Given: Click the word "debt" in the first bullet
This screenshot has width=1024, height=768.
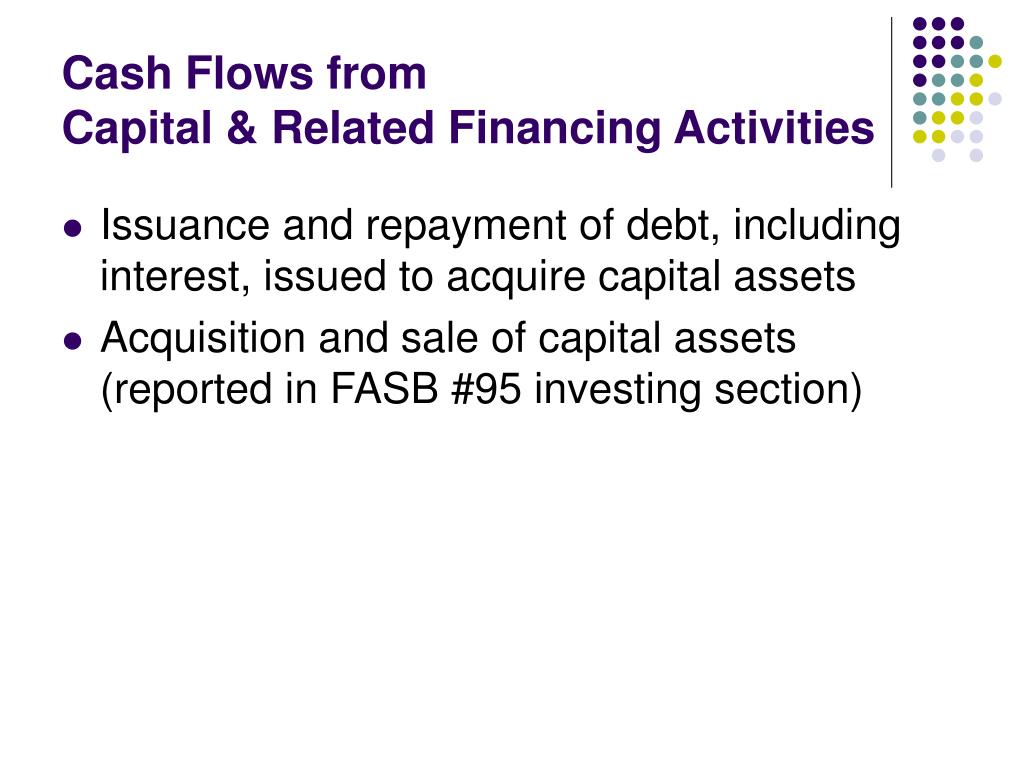Looking at the screenshot, I should click(673, 225).
